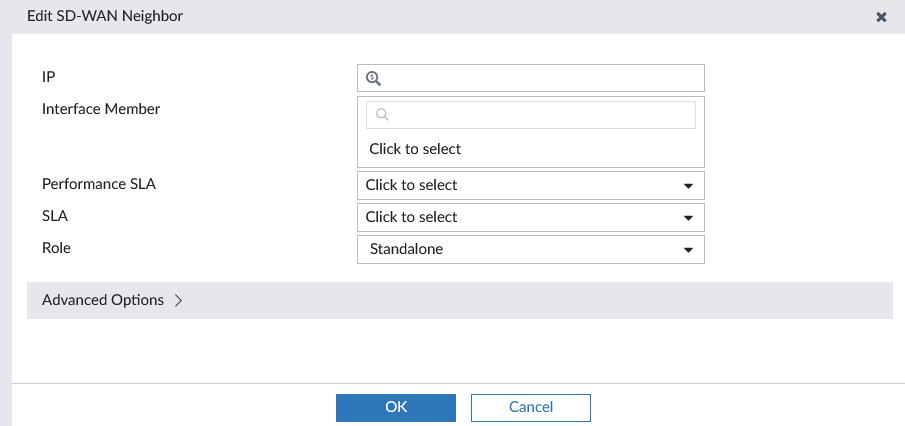Open the Performance SLA dropdown
This screenshot has width=905, height=426.
pyautogui.click(x=520, y=185)
